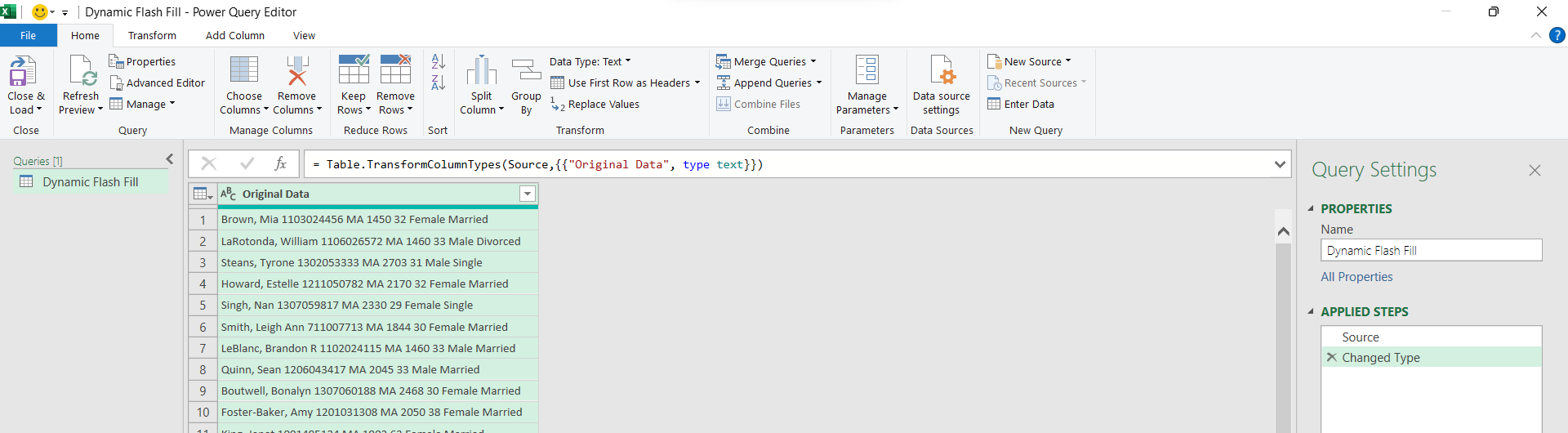
Task: Open the Data Type: Text dropdown
Action: [x=590, y=61]
